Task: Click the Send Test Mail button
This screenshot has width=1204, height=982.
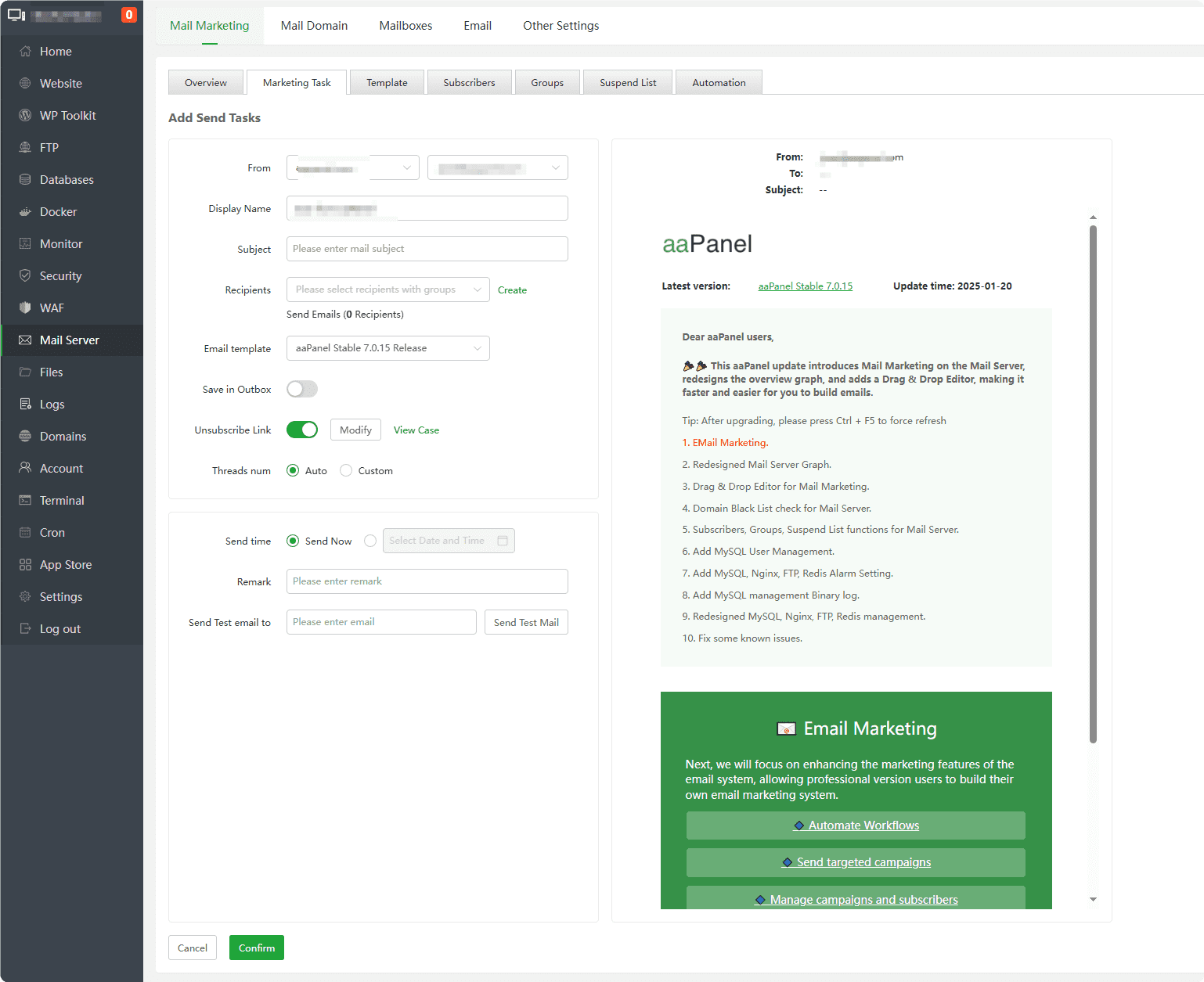Action: (526, 622)
